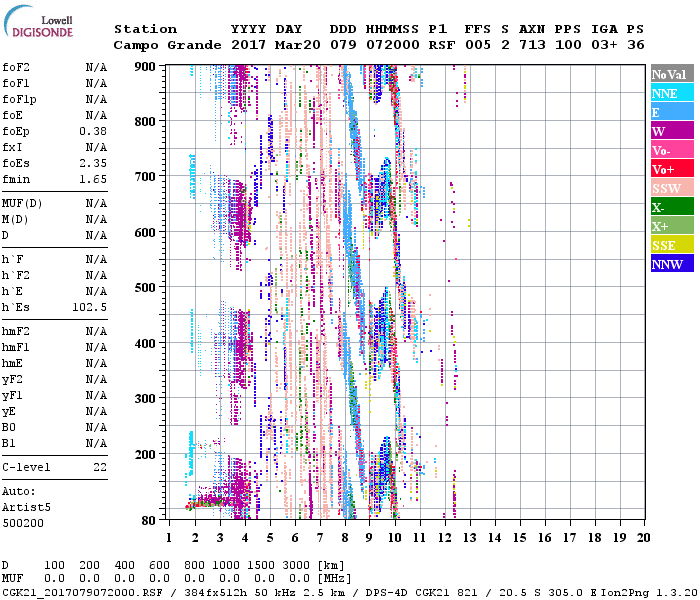The height and width of the screenshot is (600, 700).
Task: Click the 80 km height axis label
Action: [x=148, y=521]
